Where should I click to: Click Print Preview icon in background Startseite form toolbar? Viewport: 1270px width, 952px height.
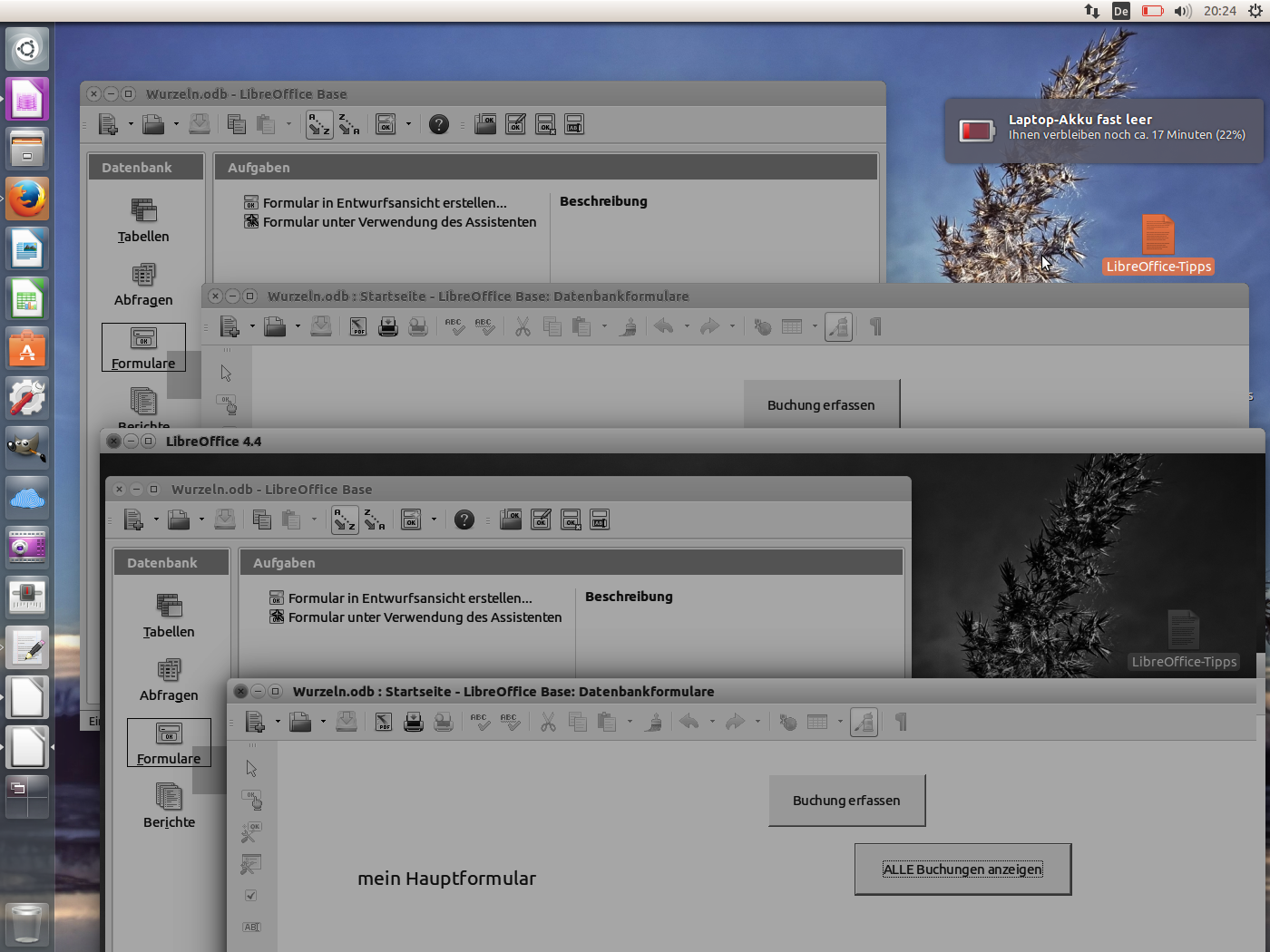(418, 326)
